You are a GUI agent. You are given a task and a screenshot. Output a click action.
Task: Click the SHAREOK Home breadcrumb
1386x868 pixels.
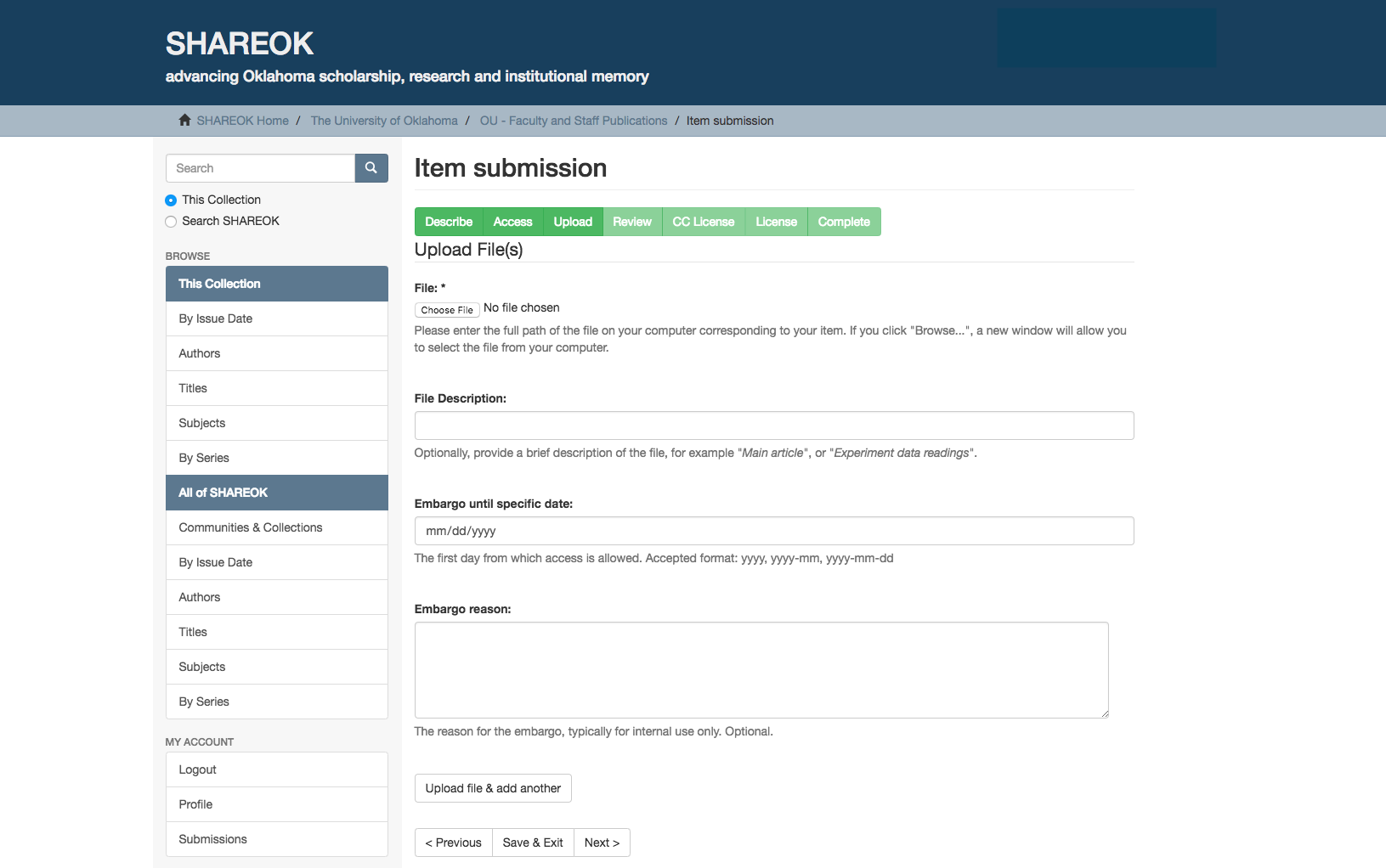point(242,121)
